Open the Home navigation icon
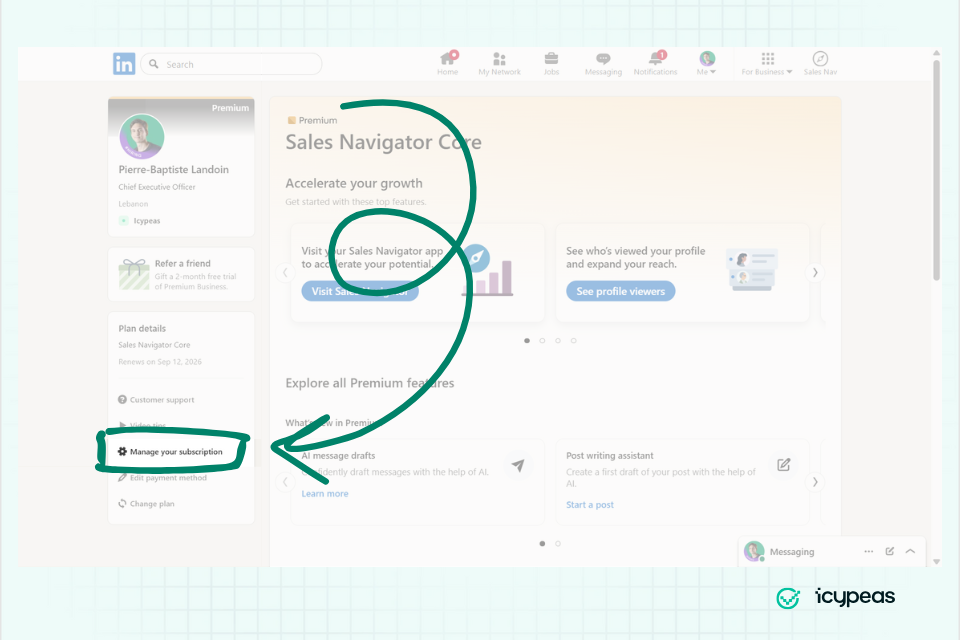The image size is (960, 640). (448, 63)
